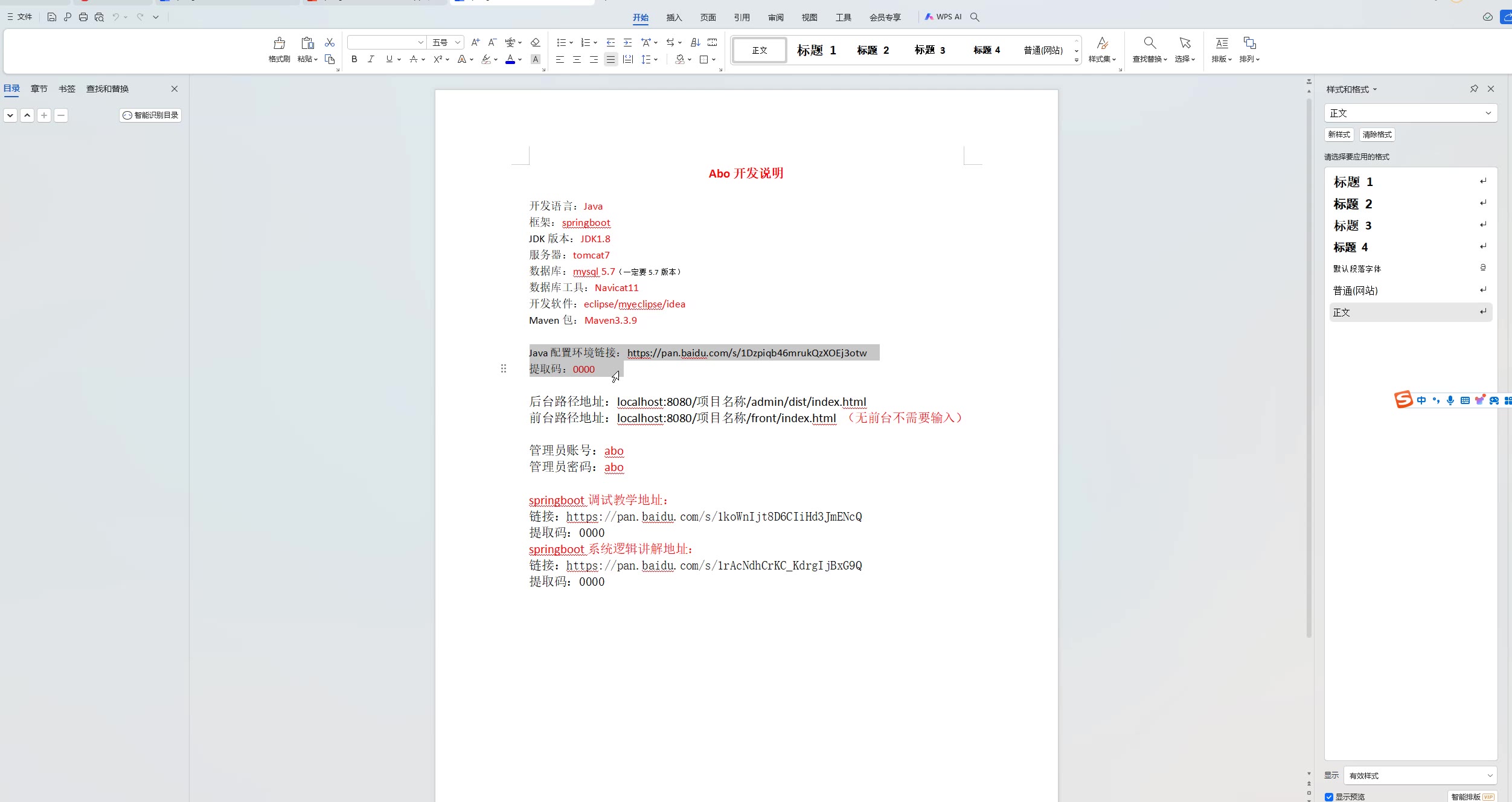Toggle justified alignment button

point(610,59)
